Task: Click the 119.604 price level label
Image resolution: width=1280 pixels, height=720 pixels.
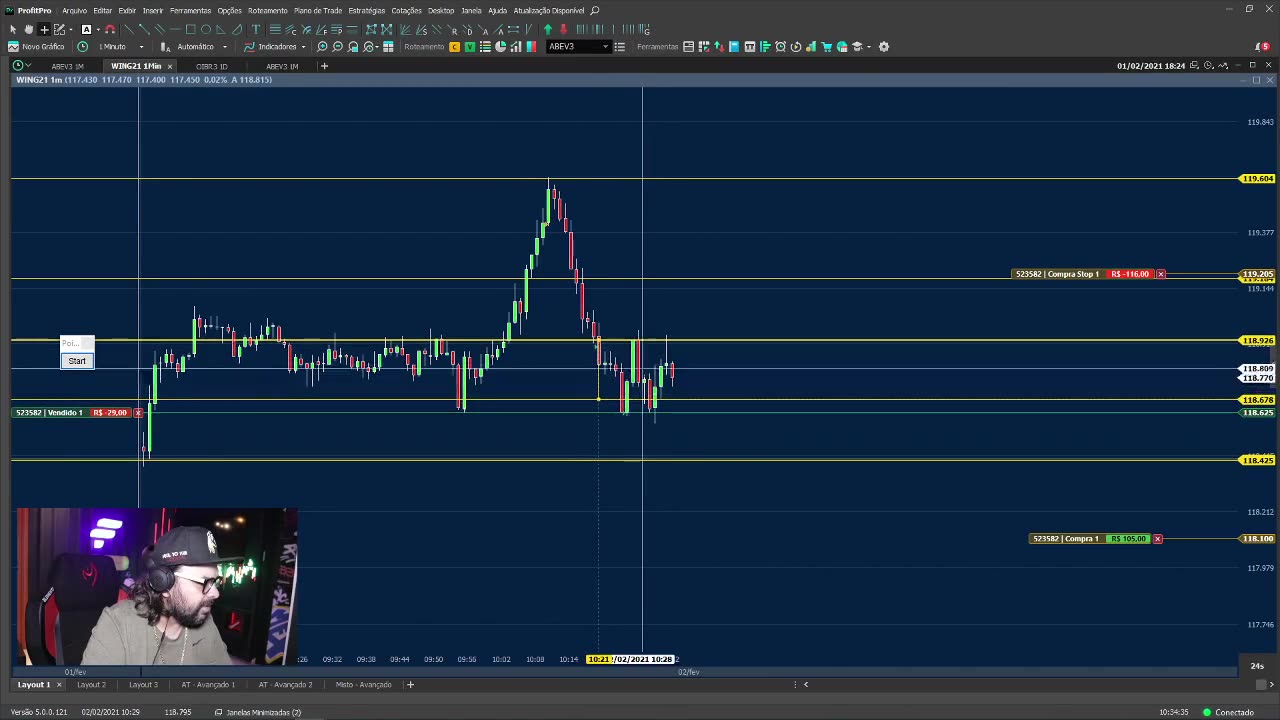Action: pos(1257,179)
